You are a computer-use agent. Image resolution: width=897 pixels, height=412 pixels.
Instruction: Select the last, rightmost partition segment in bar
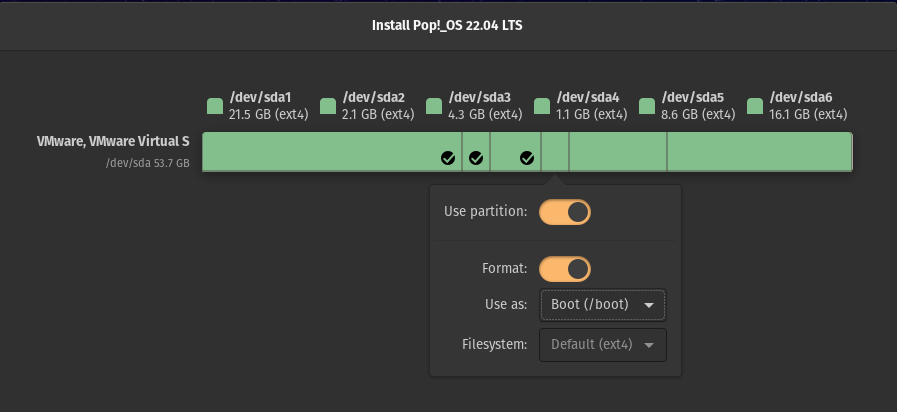tap(760, 152)
